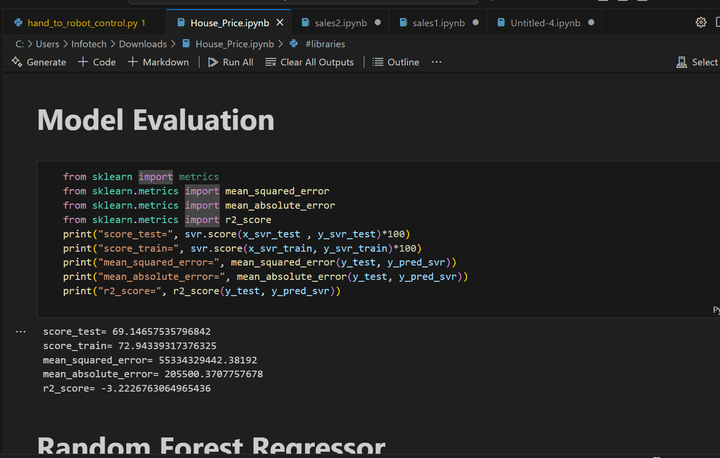Screen dimensions: 720x458
Task: Click print r2_score code line
Action: (202, 291)
